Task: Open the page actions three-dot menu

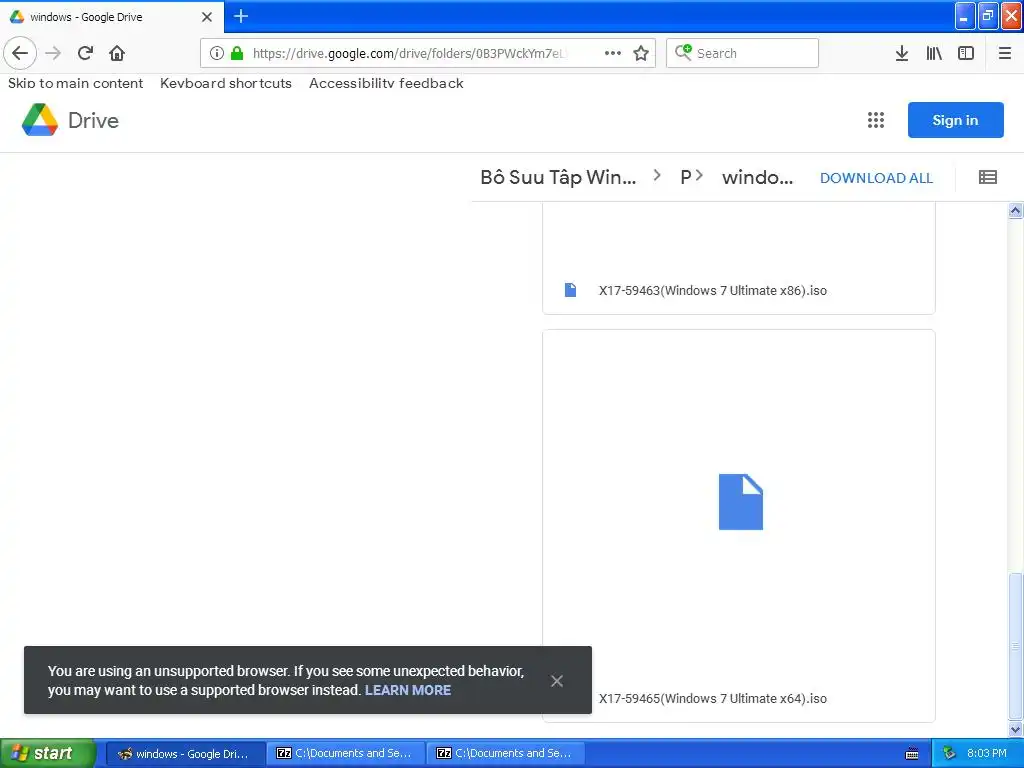Action: pos(613,53)
